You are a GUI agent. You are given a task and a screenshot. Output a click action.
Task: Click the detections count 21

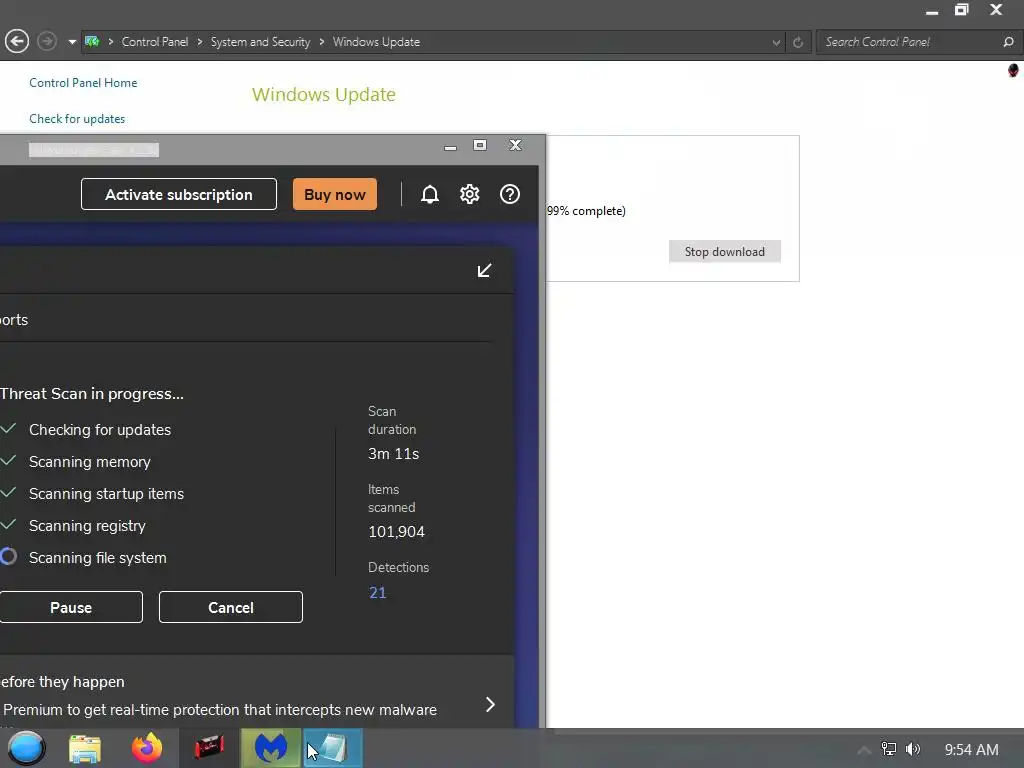[377, 593]
